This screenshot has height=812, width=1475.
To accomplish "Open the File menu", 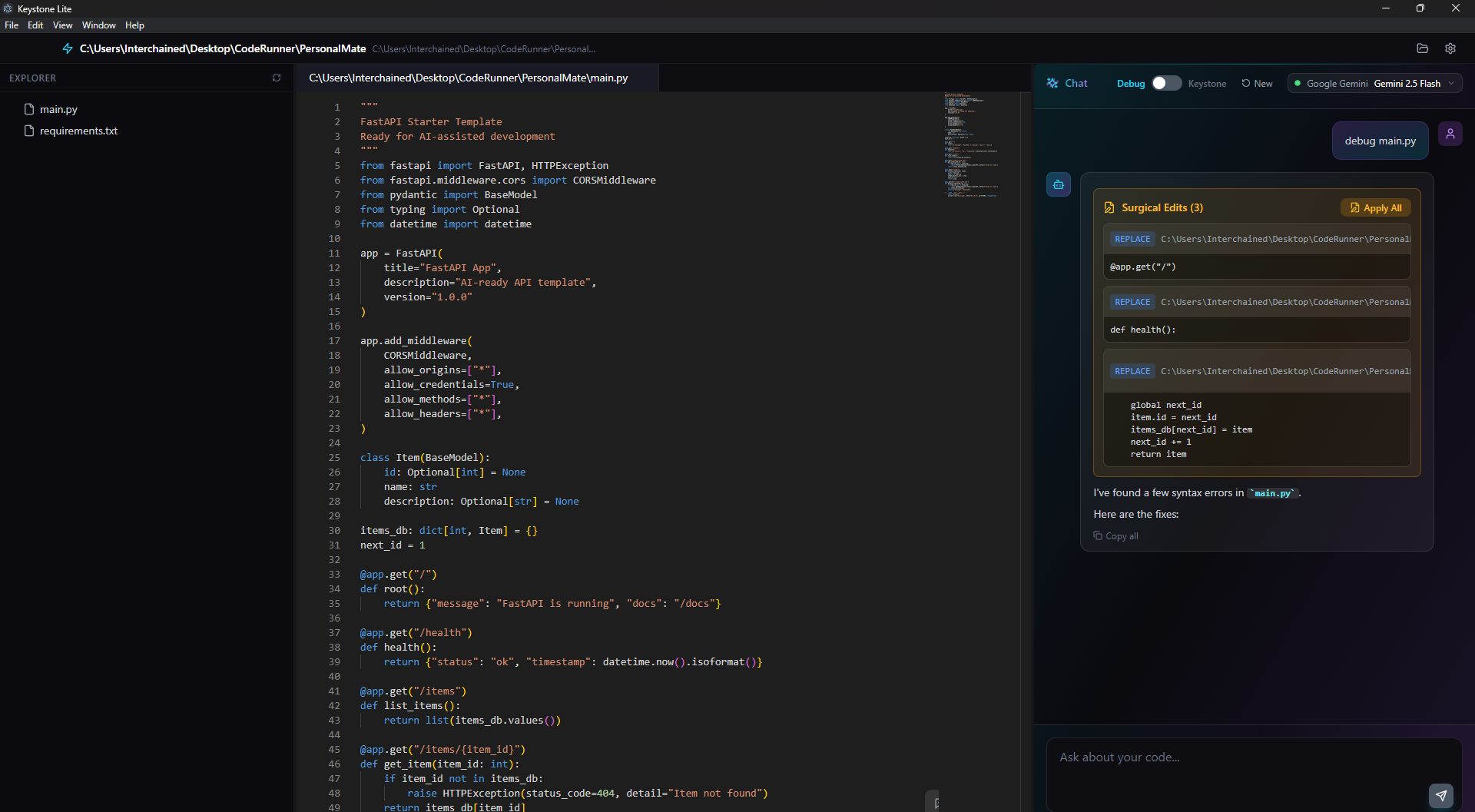I will 12,25.
